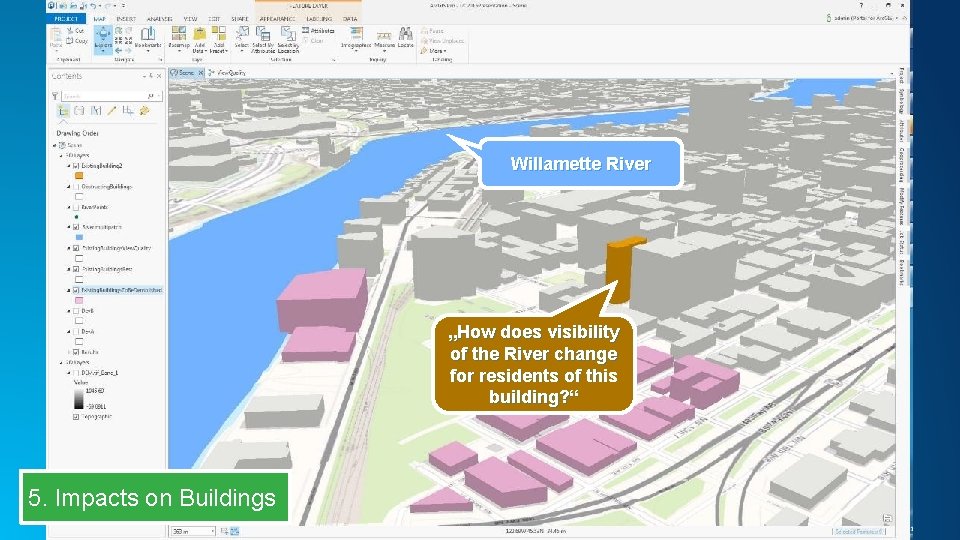Enable the DevA layer checkbox
This screenshot has width=960, height=540.
pos(76,332)
